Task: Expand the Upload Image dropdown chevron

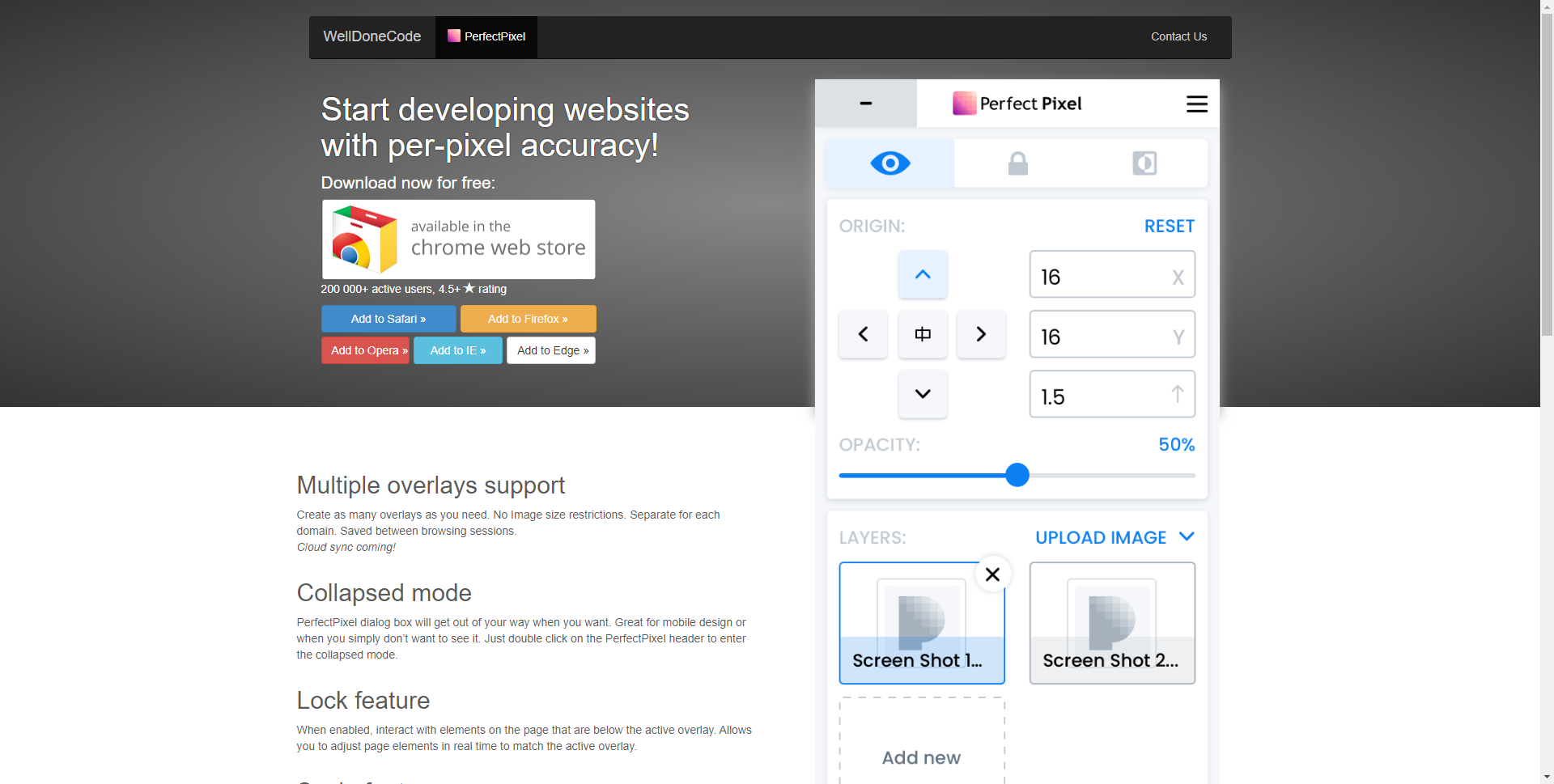Action: 1187,537
